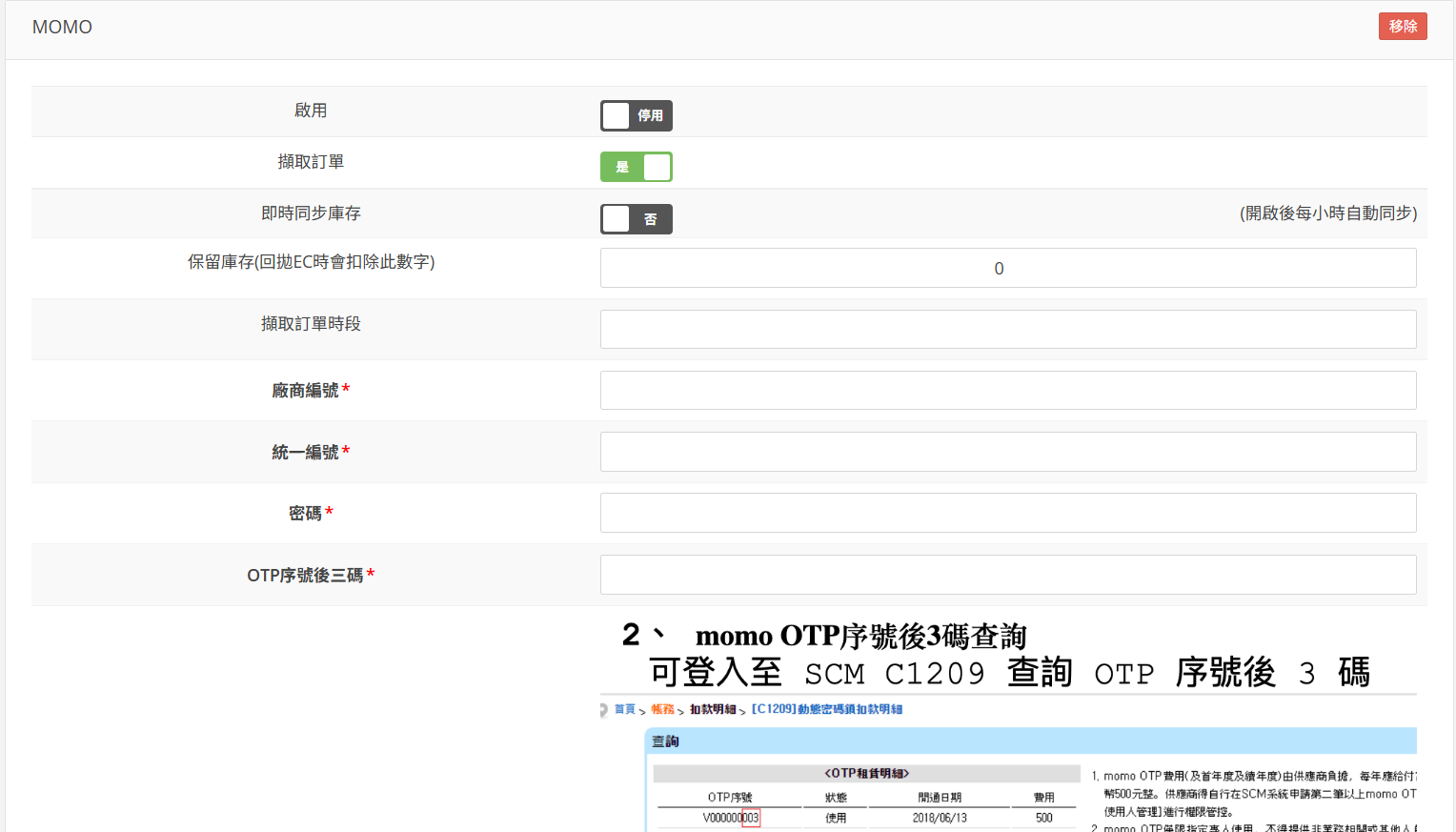Viewport: 1456px width, 832px height.
Task: Click the red 移除 button
Action: coord(1402,27)
